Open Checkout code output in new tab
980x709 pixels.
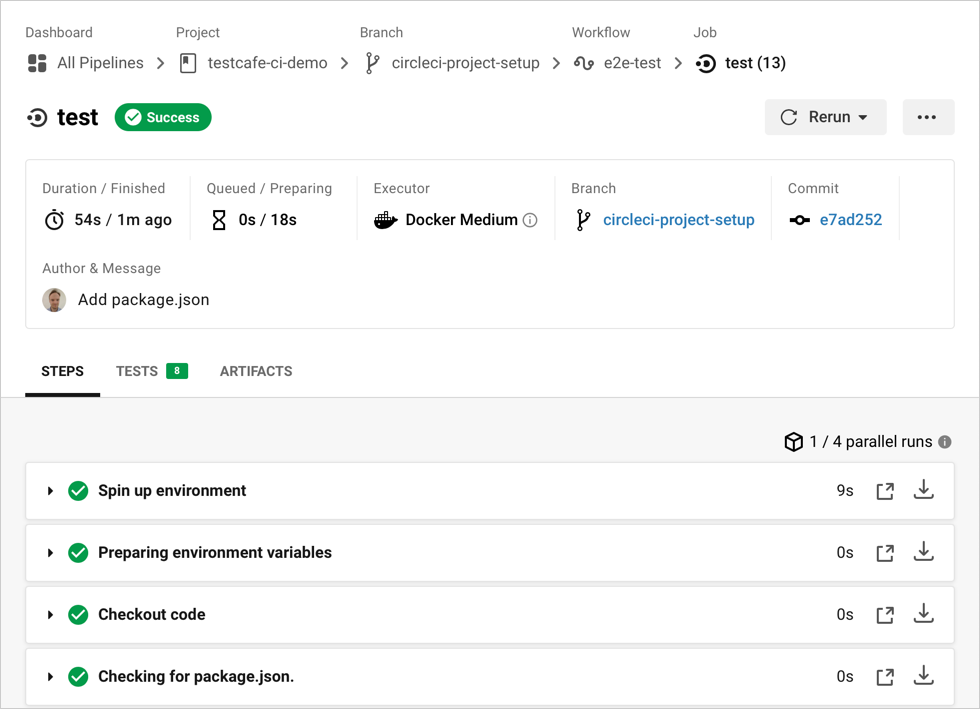884,615
